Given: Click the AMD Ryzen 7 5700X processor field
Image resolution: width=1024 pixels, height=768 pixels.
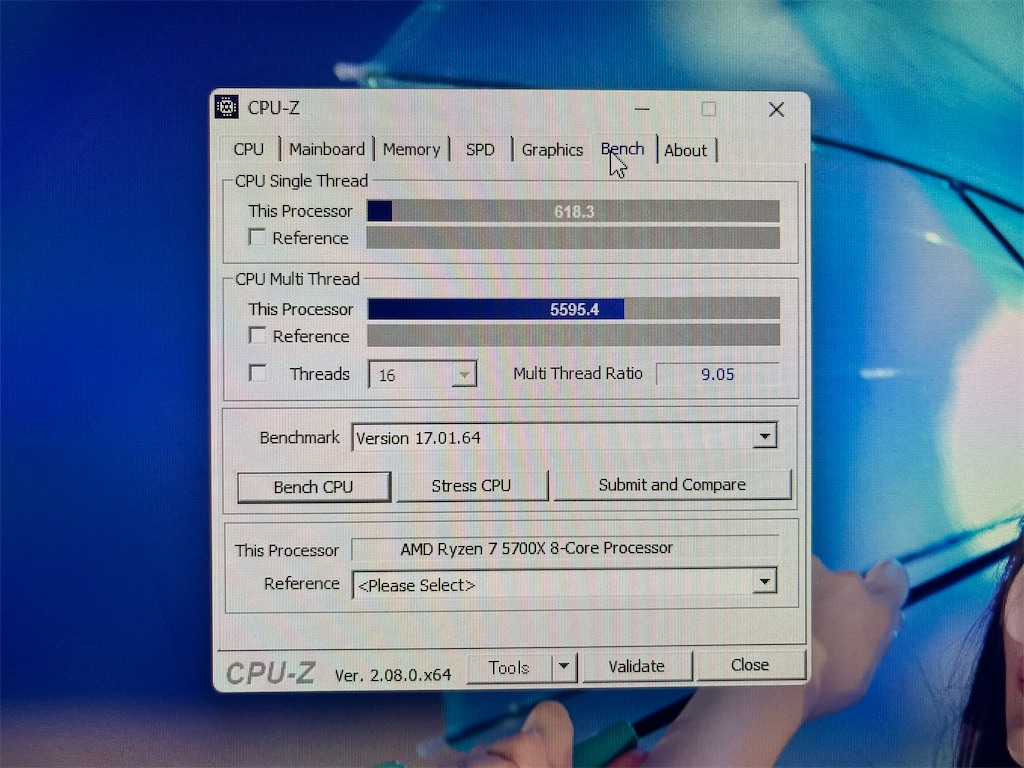Looking at the screenshot, I should click(x=566, y=549).
